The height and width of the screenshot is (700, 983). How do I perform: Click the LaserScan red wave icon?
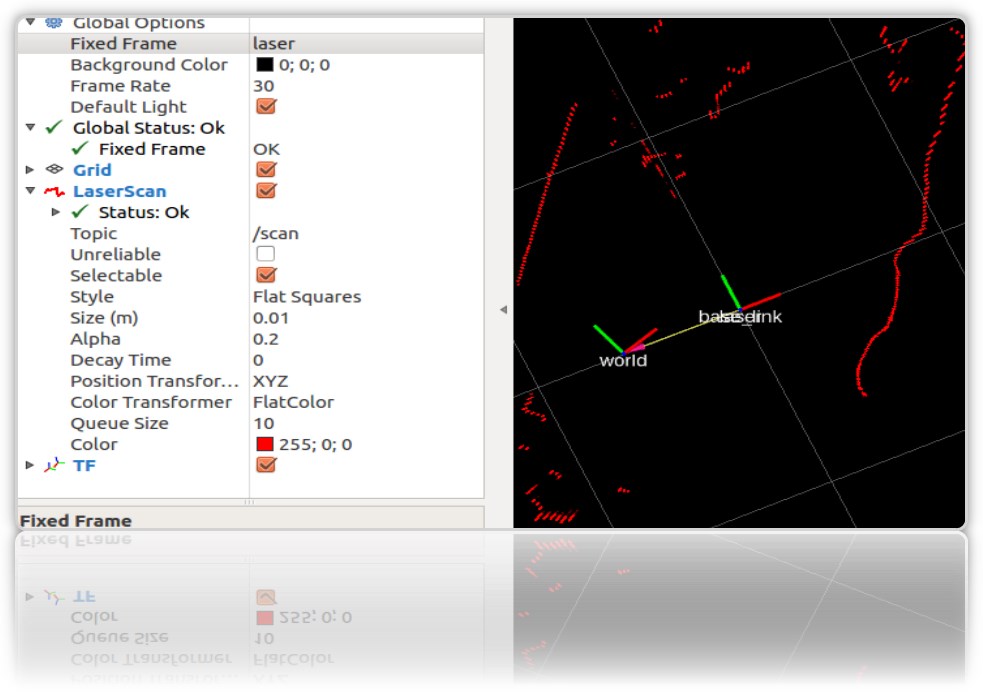55,191
